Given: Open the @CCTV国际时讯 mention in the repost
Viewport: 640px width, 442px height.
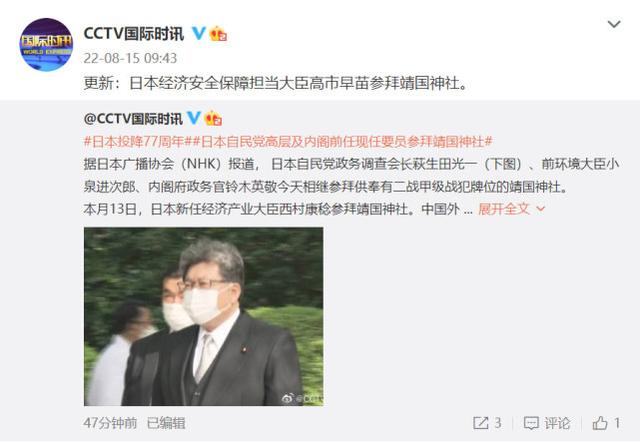Looking at the screenshot, I should coord(133,119).
